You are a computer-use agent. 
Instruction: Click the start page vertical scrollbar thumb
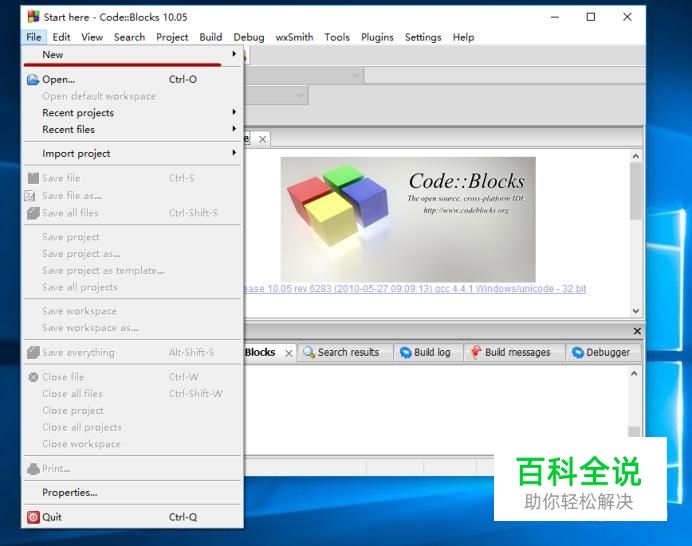pos(636,191)
